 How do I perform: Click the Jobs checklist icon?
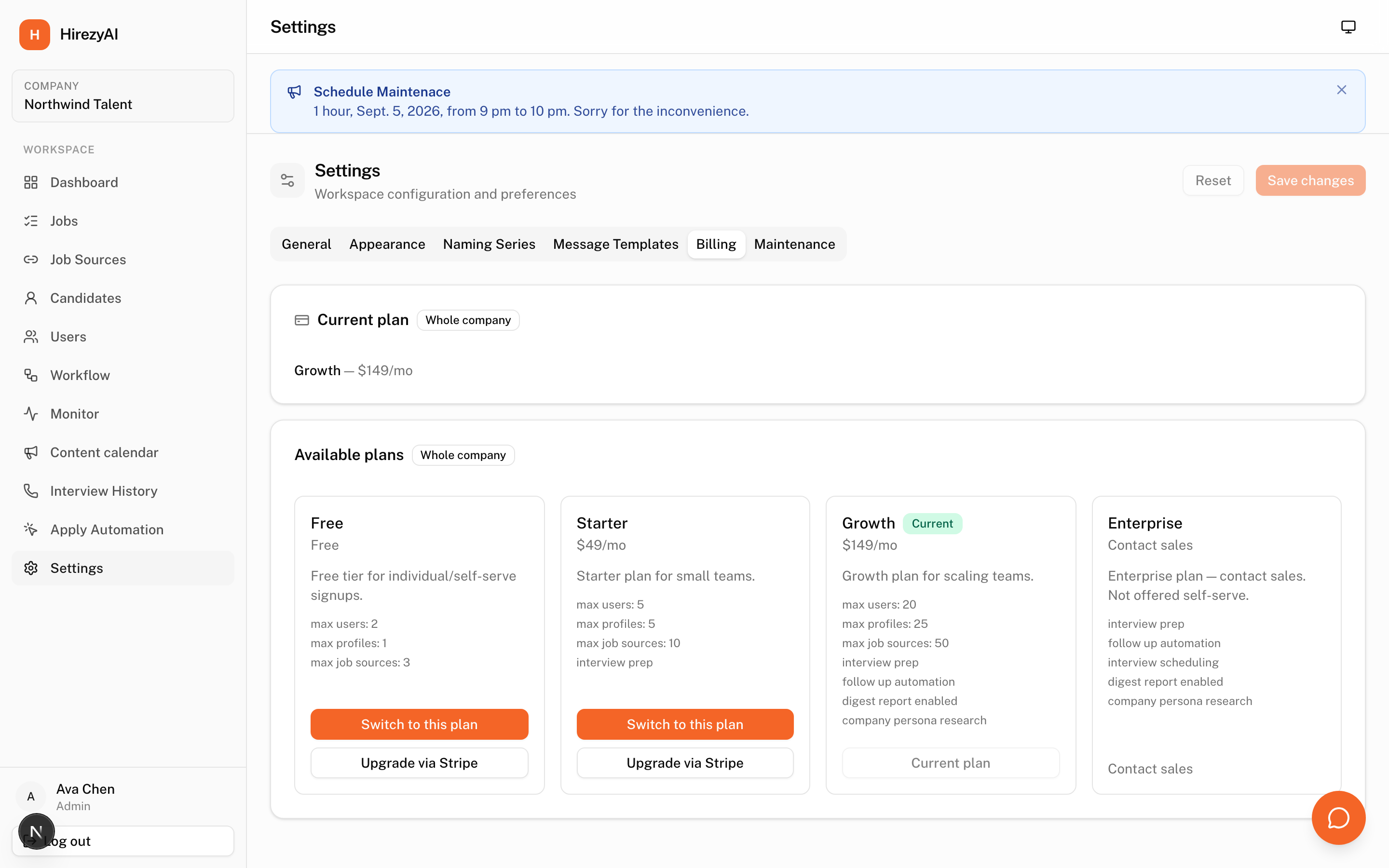pos(31,221)
